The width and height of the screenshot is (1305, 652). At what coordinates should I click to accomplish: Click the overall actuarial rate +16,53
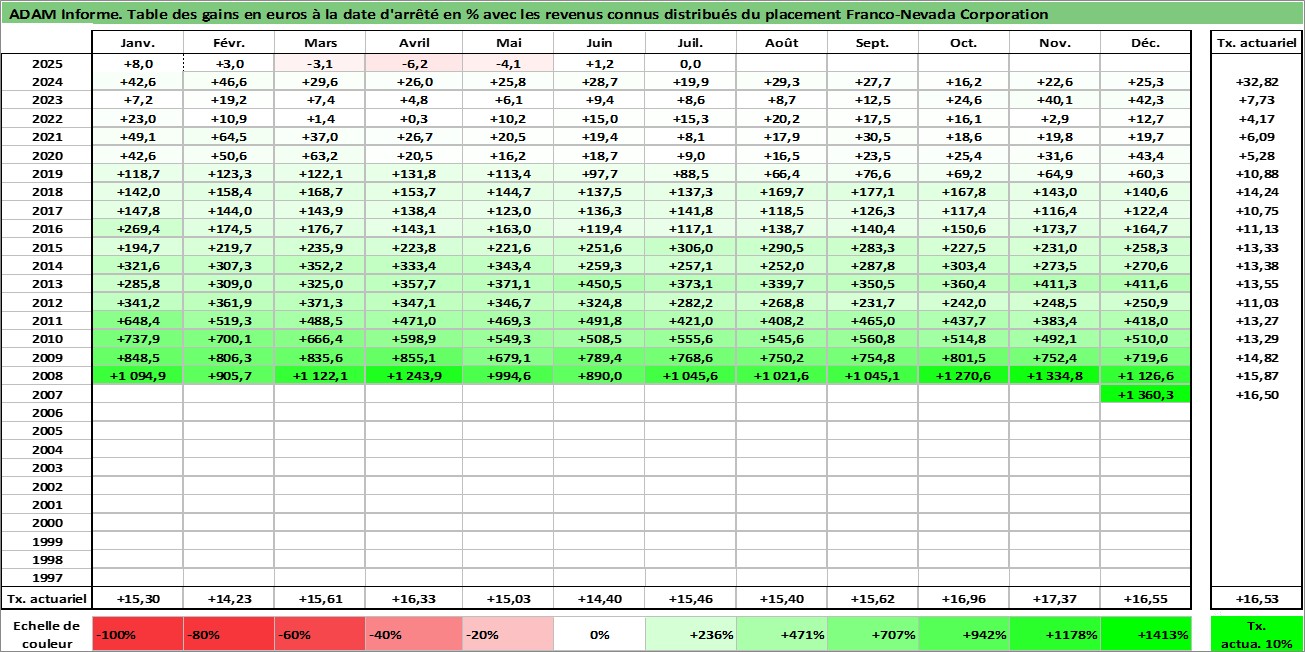coord(1257,598)
